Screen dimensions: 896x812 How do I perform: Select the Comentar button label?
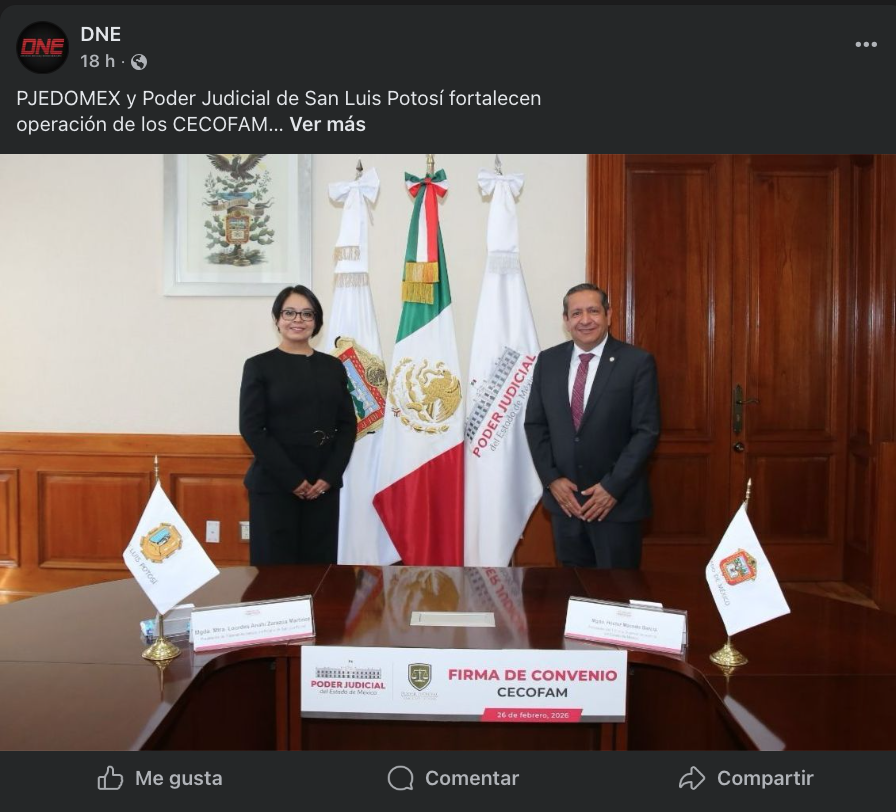472,778
